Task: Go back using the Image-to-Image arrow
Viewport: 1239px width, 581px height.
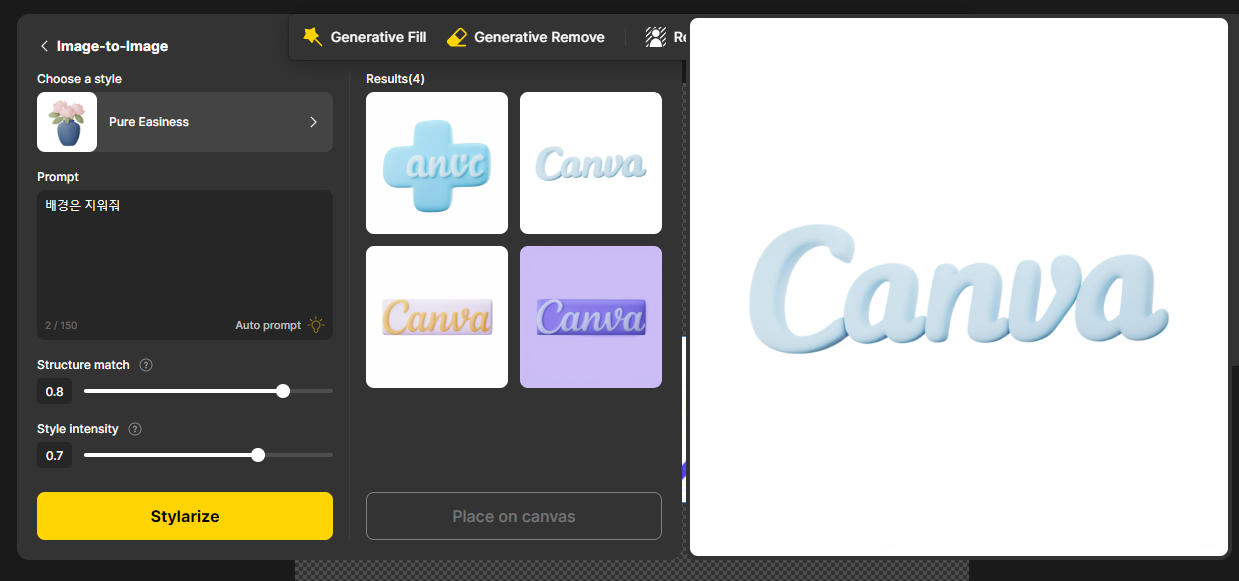Action: (x=44, y=46)
